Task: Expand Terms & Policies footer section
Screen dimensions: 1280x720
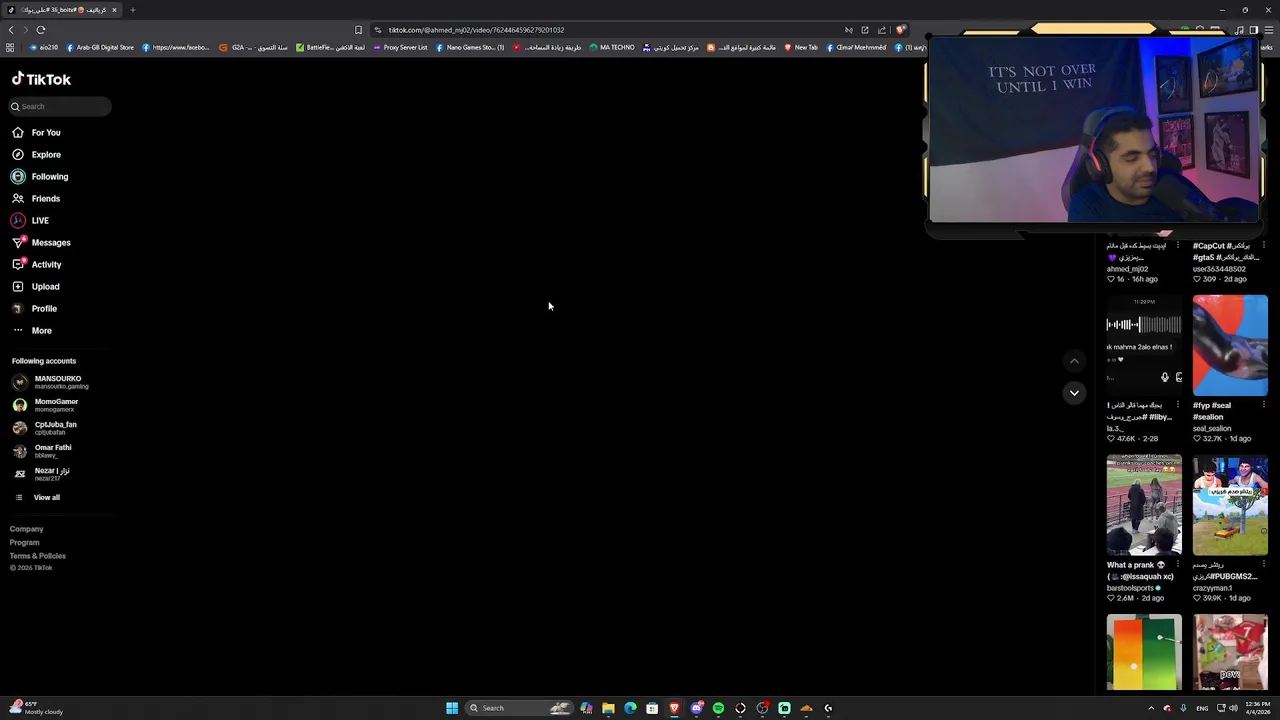Action: click(38, 556)
